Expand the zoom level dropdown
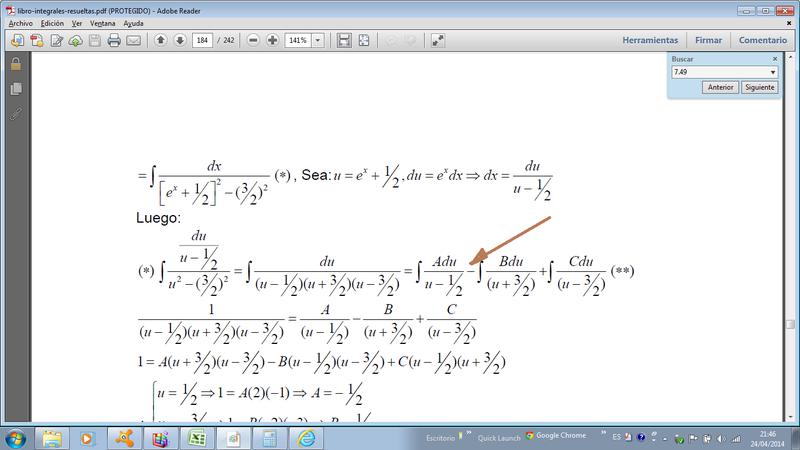 click(x=319, y=41)
